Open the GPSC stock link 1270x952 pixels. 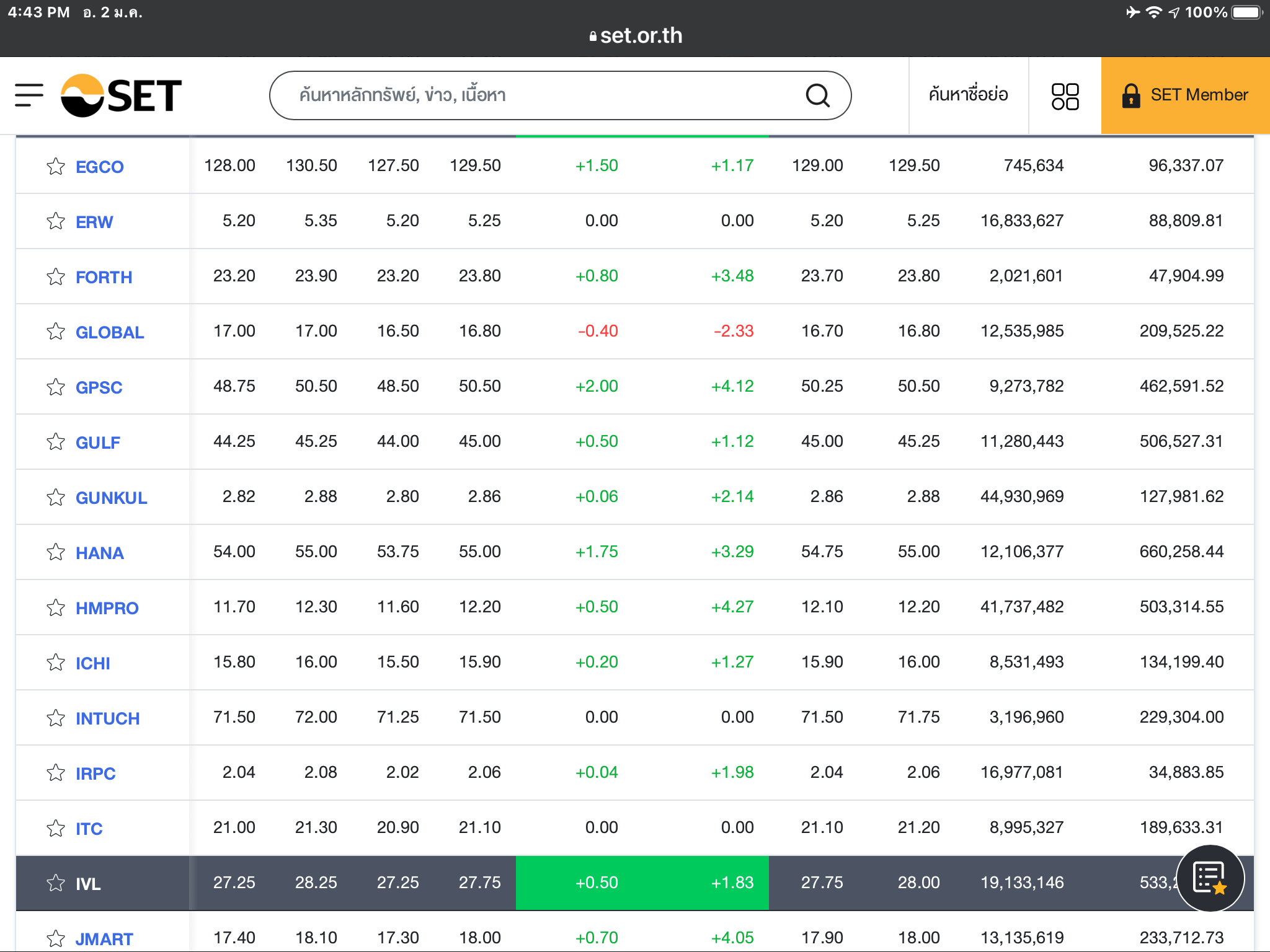tap(99, 387)
